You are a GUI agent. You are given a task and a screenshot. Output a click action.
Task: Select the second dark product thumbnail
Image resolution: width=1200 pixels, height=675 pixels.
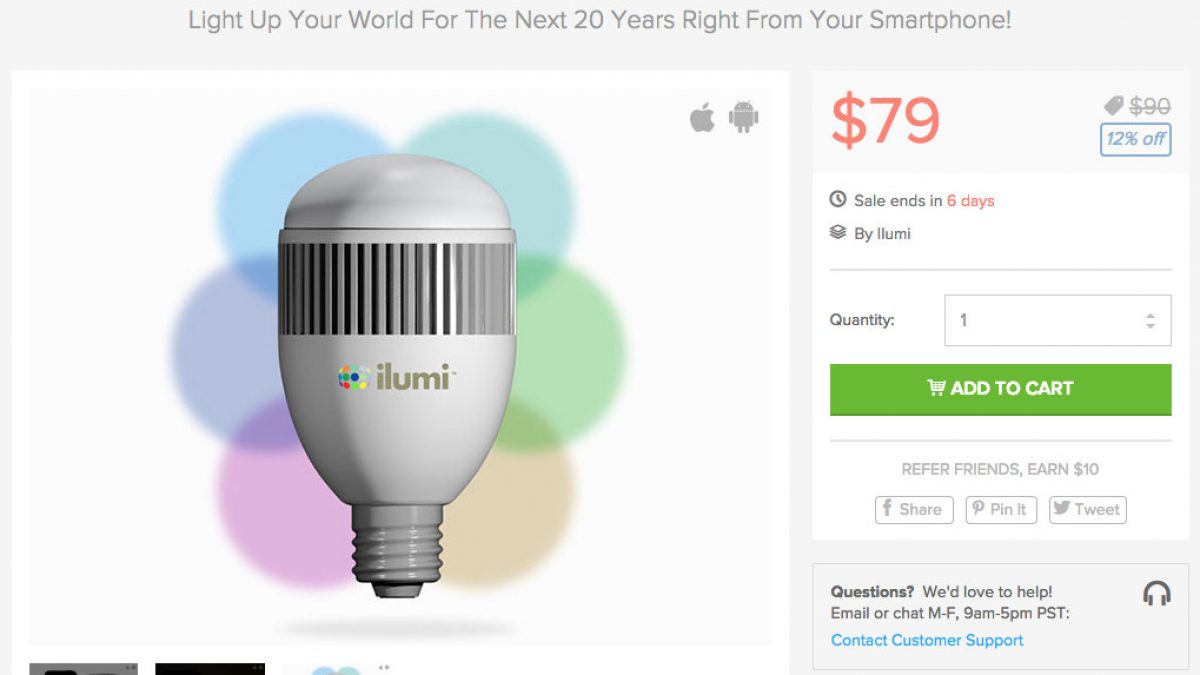(210, 668)
